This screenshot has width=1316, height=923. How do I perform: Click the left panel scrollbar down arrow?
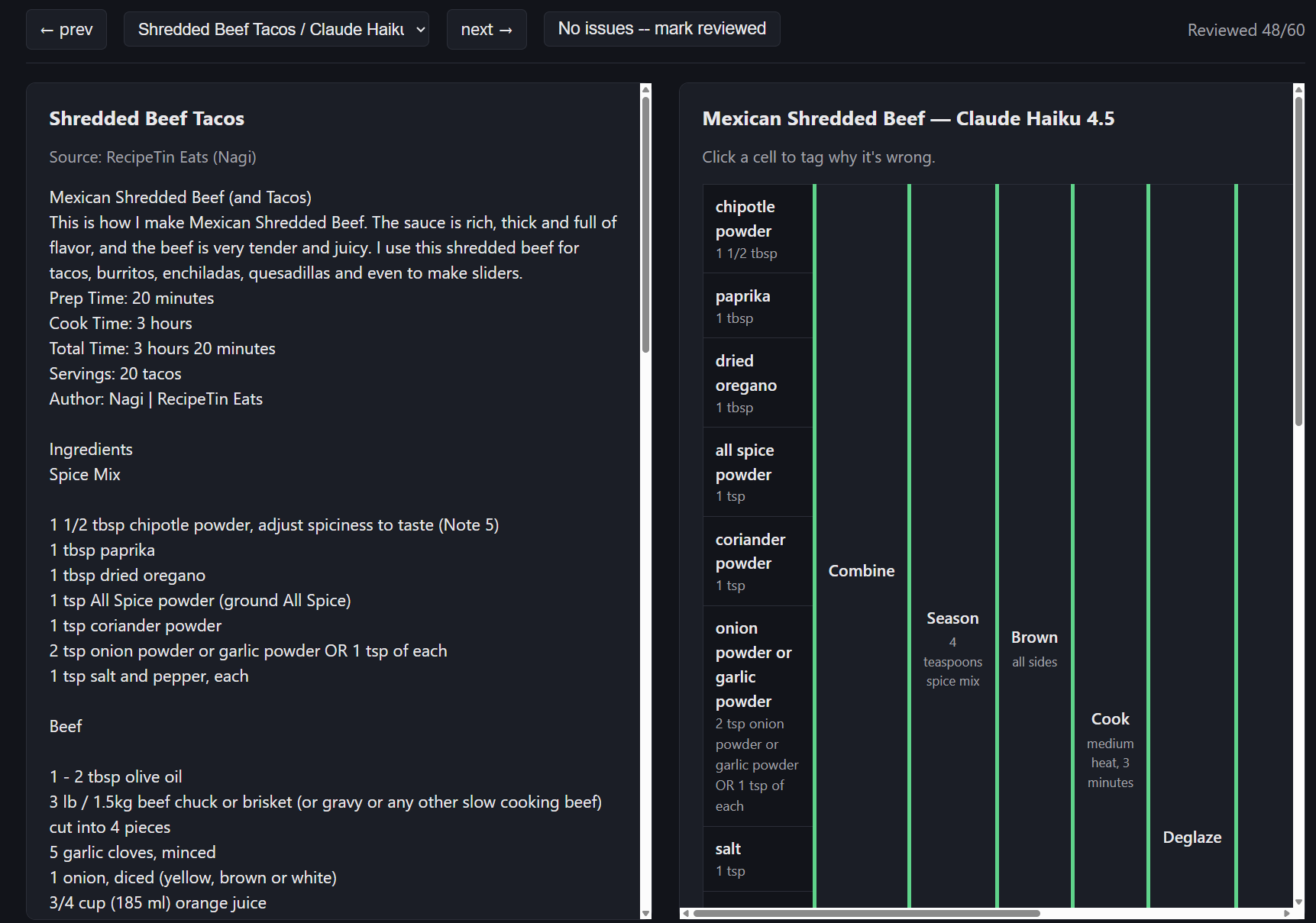pyautogui.click(x=645, y=913)
